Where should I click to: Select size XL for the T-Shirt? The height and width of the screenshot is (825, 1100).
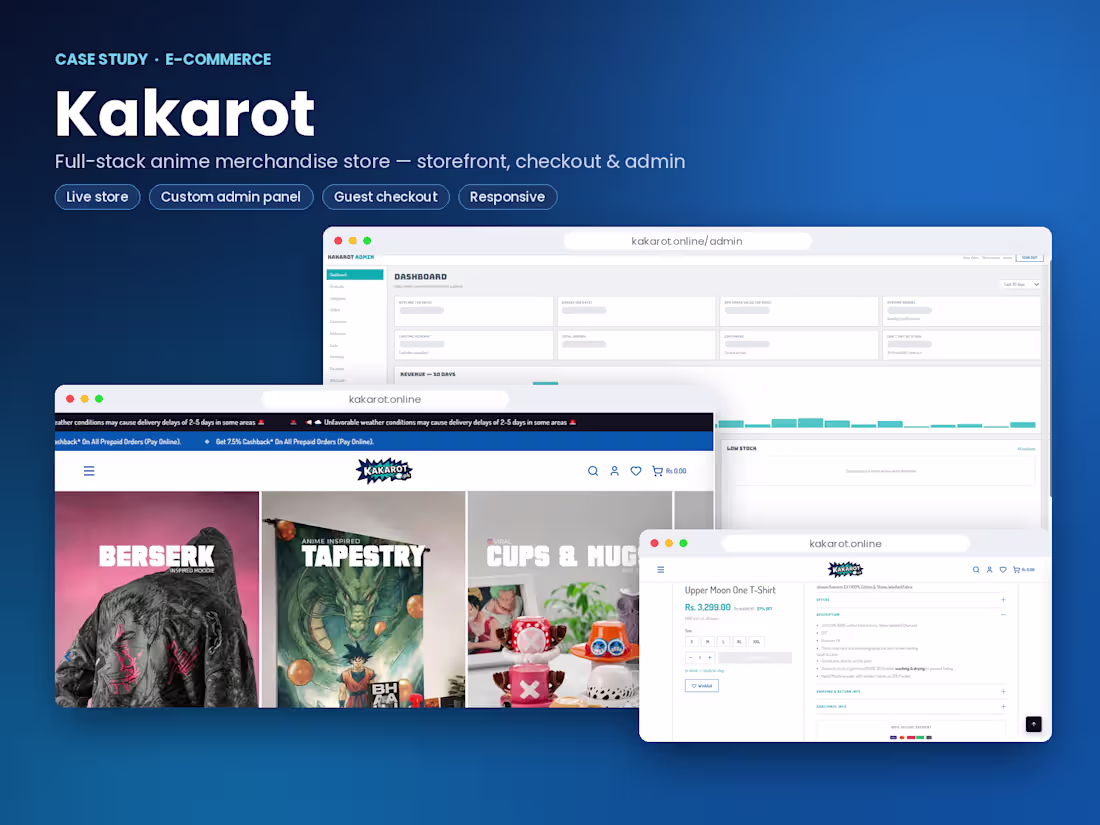tap(739, 642)
